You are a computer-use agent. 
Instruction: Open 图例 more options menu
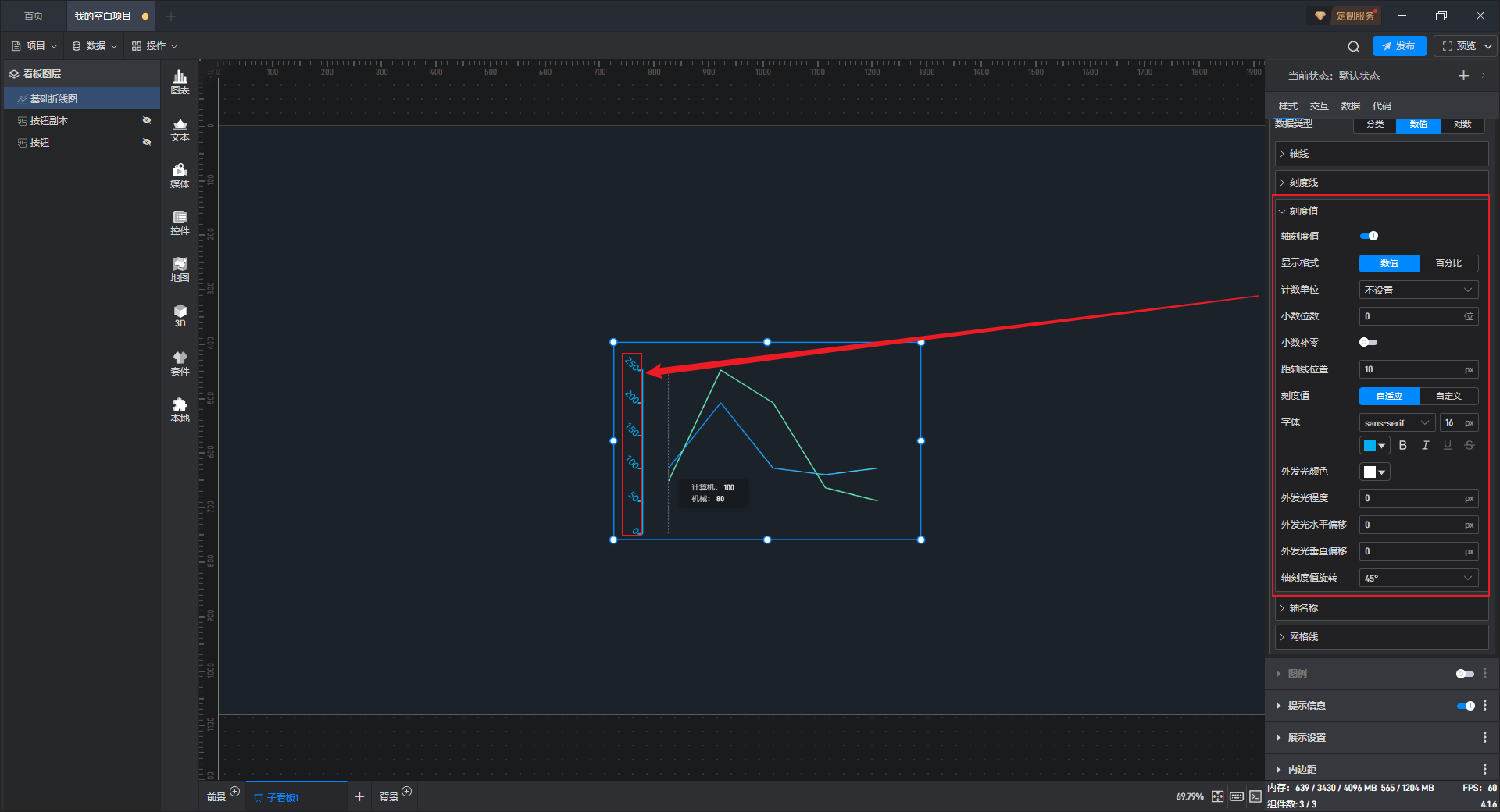pyautogui.click(x=1485, y=673)
